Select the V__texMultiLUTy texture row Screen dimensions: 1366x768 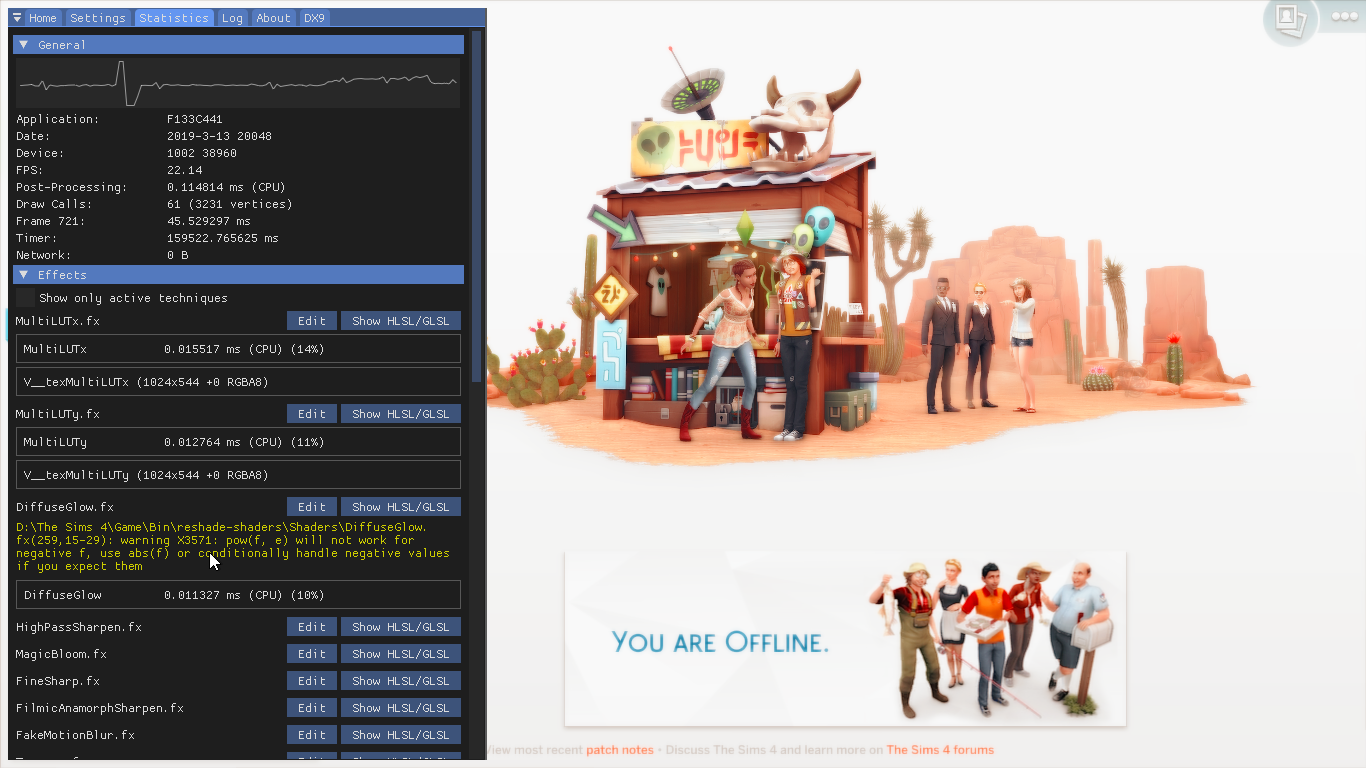238,475
